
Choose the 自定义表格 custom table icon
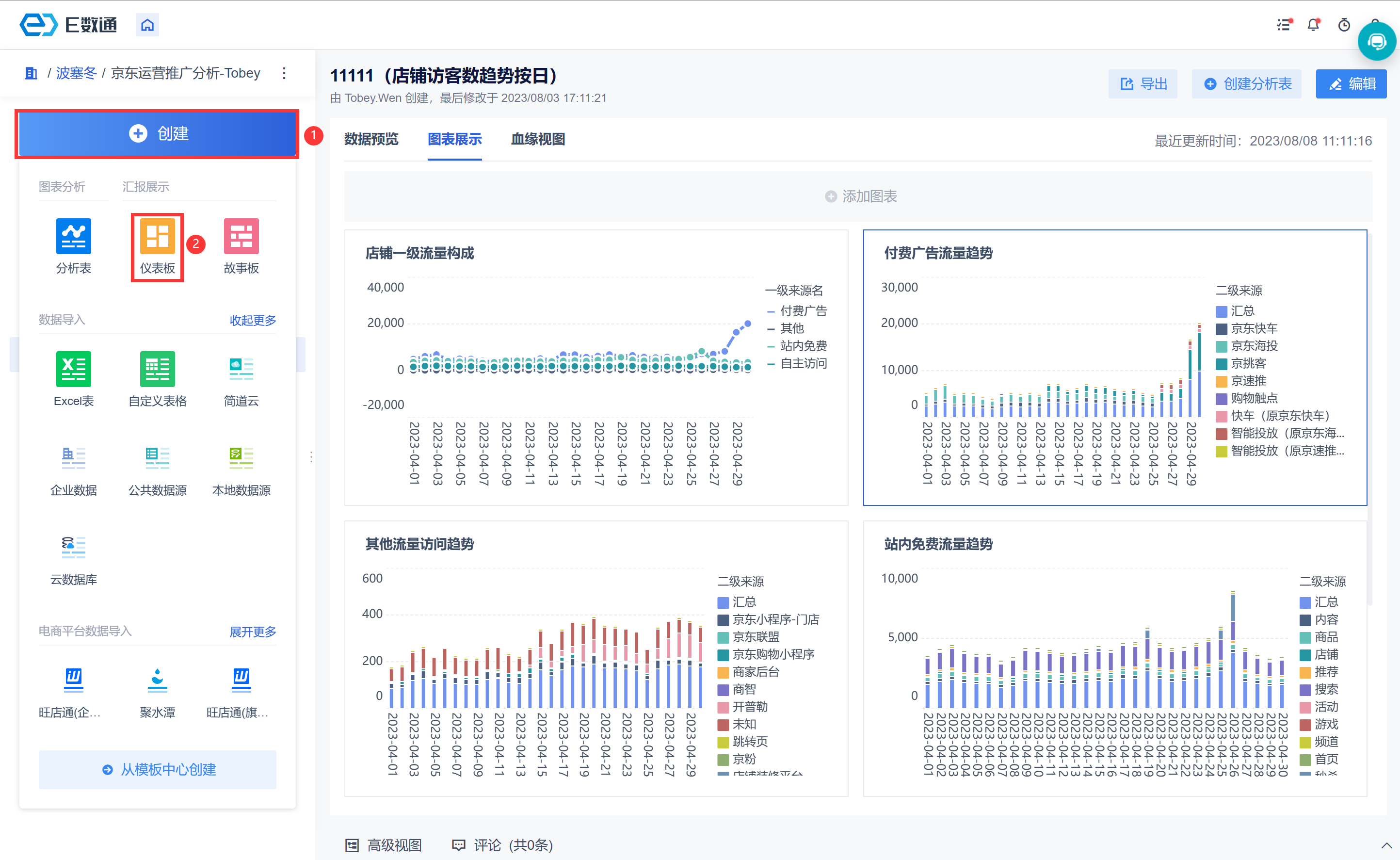click(x=157, y=369)
